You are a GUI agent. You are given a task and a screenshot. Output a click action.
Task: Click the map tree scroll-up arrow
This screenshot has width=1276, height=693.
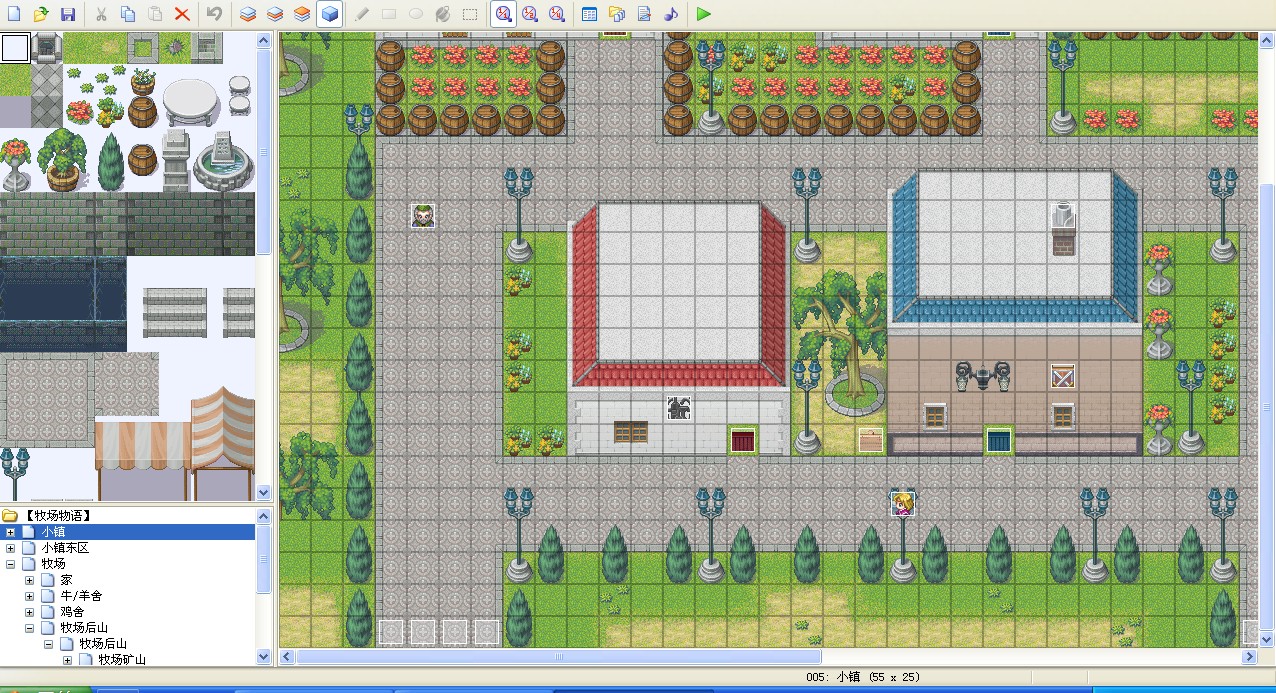pyautogui.click(x=264, y=517)
